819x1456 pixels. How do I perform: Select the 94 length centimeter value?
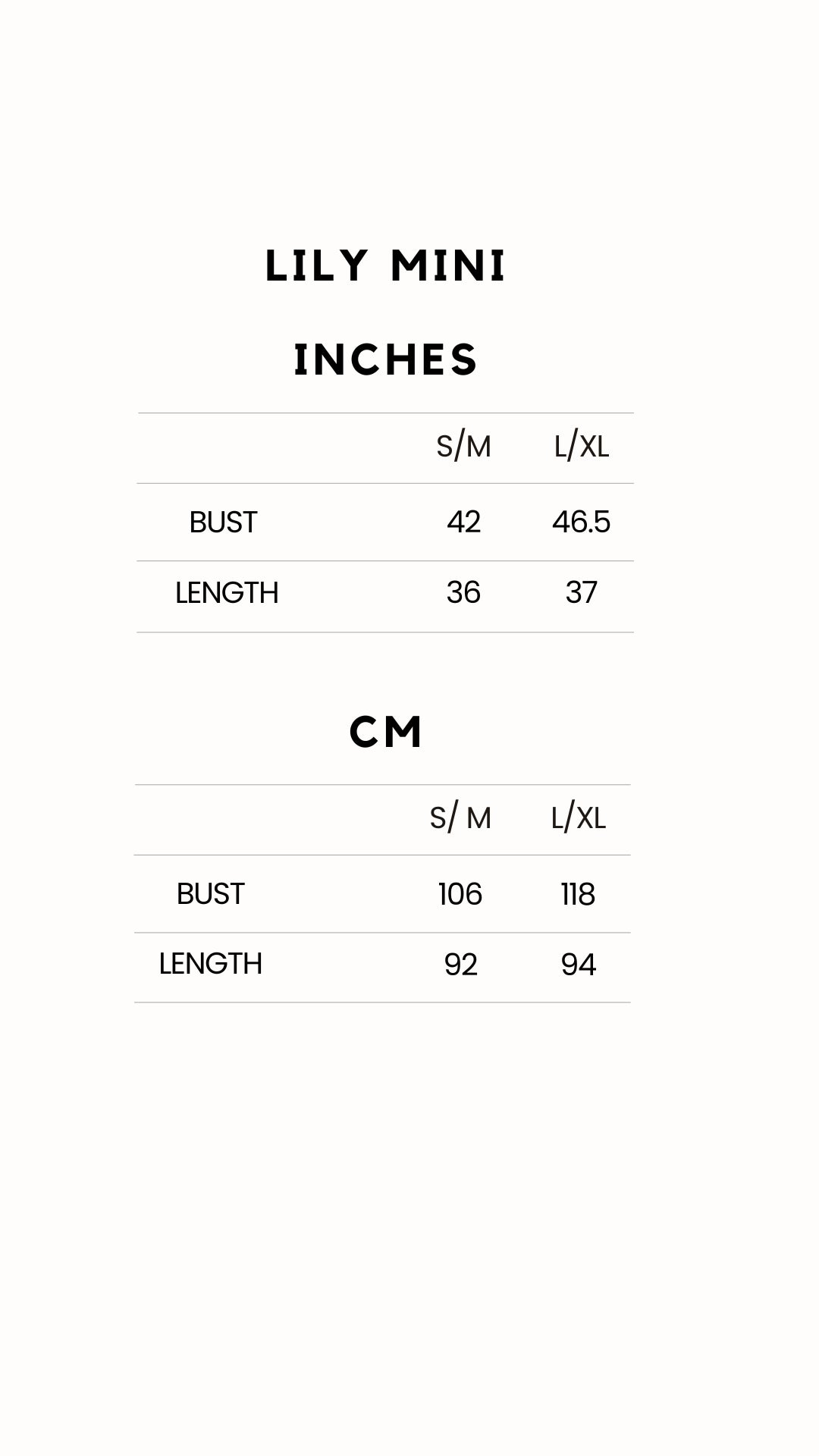[x=579, y=965]
